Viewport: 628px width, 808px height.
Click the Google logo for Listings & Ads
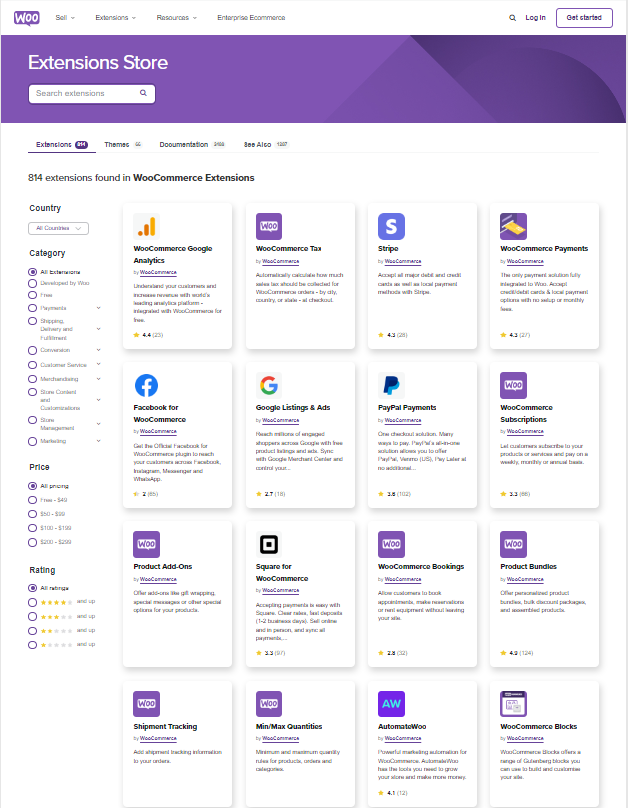click(x=269, y=385)
